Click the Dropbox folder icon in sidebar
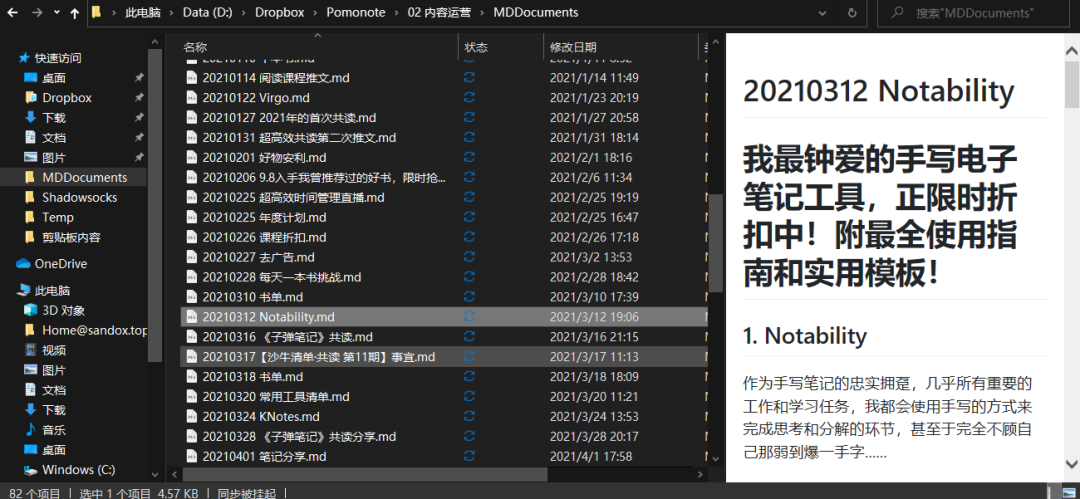The height and width of the screenshot is (499, 1080). point(30,97)
